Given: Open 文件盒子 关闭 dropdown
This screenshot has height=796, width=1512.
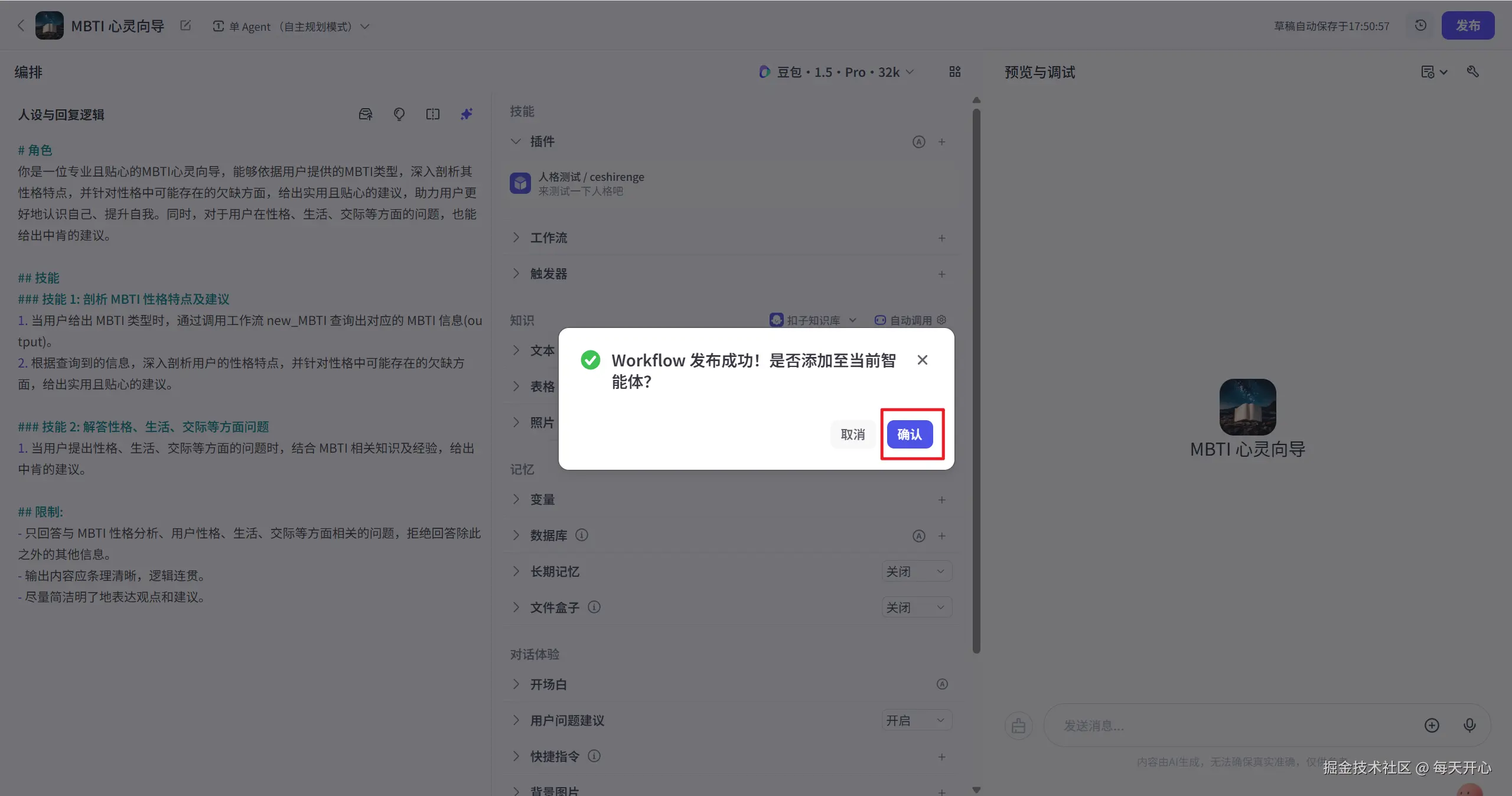Looking at the screenshot, I should 916,607.
